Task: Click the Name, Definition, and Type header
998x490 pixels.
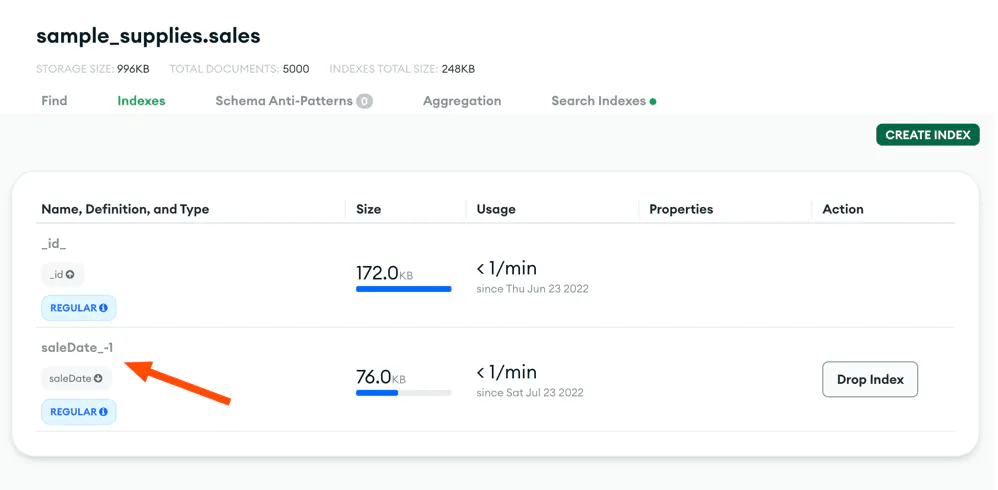Action: [x=125, y=209]
